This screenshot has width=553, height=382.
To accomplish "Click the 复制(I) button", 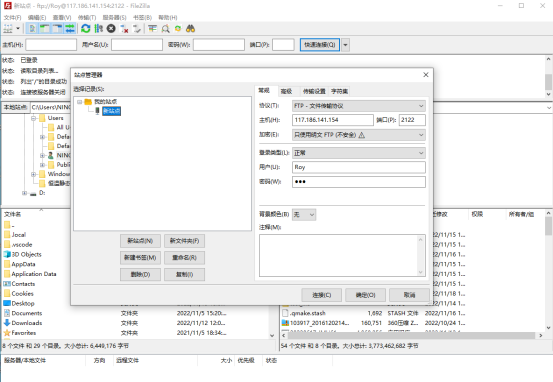I will pos(184,274).
